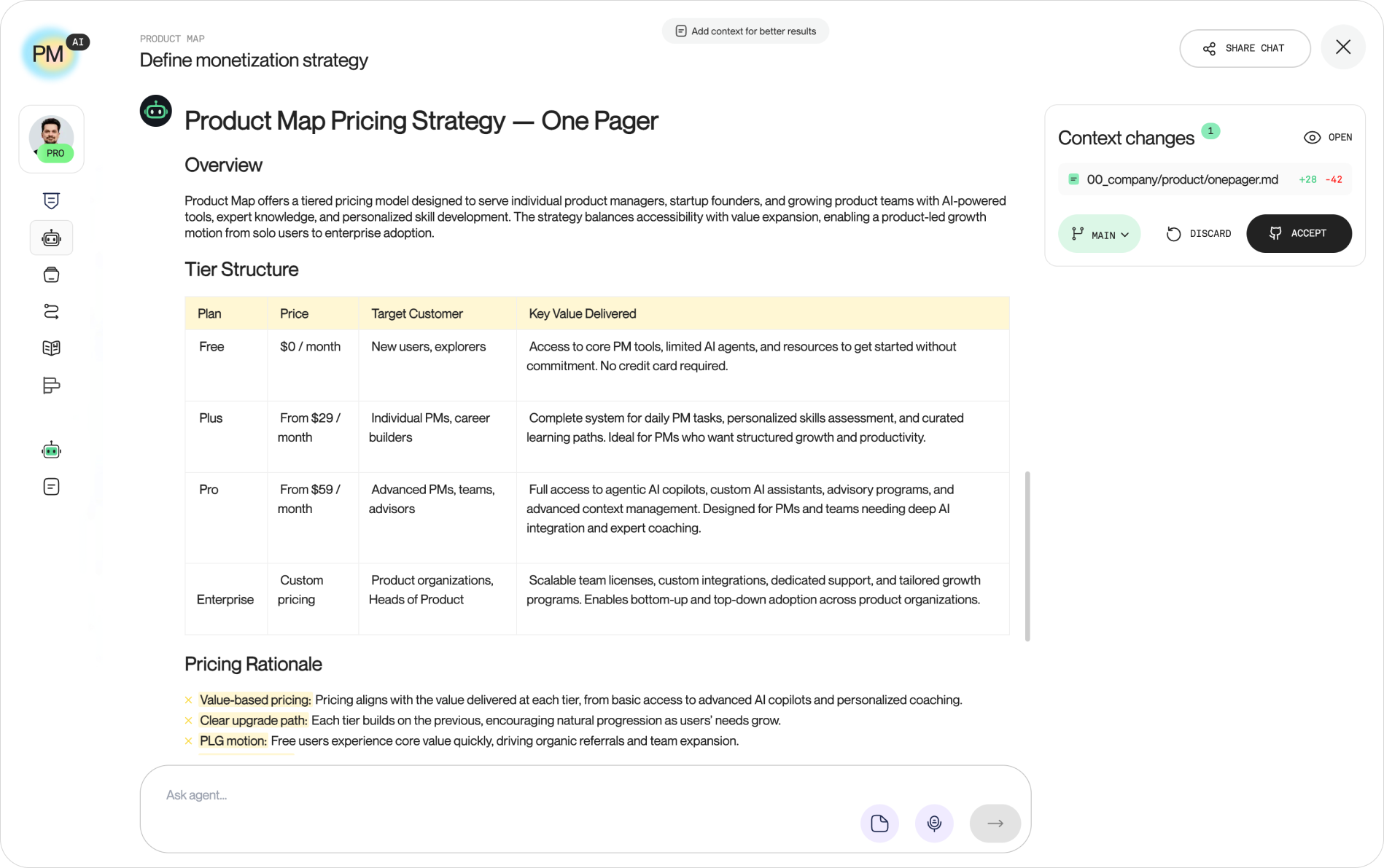Click the x marker beside Clear upgrade path
The height and width of the screenshot is (868, 1384).
pyautogui.click(x=188, y=721)
